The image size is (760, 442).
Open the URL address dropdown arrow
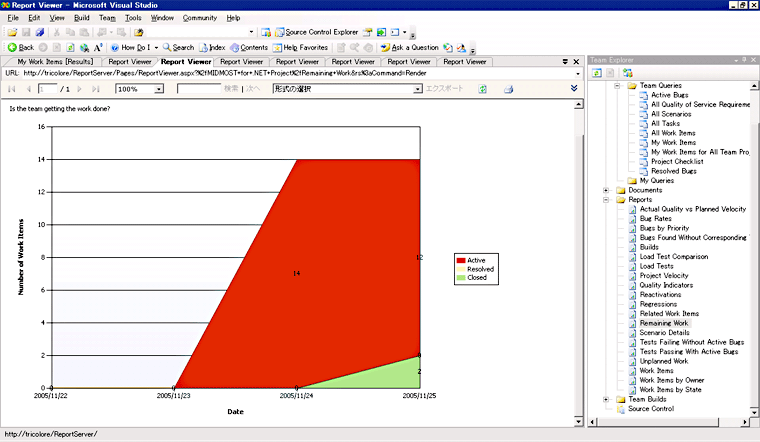[578, 74]
